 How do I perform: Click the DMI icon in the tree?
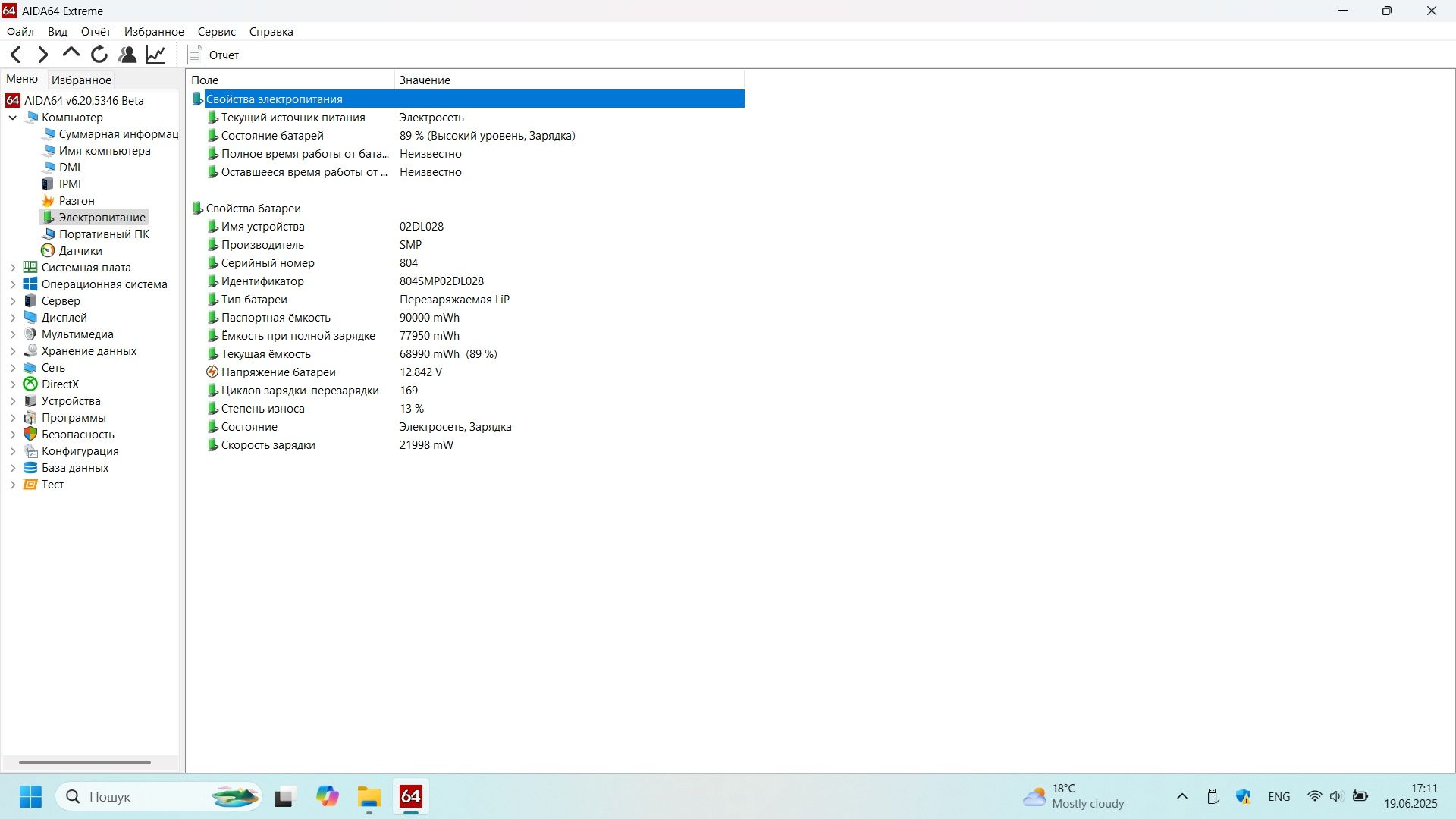pos(48,168)
